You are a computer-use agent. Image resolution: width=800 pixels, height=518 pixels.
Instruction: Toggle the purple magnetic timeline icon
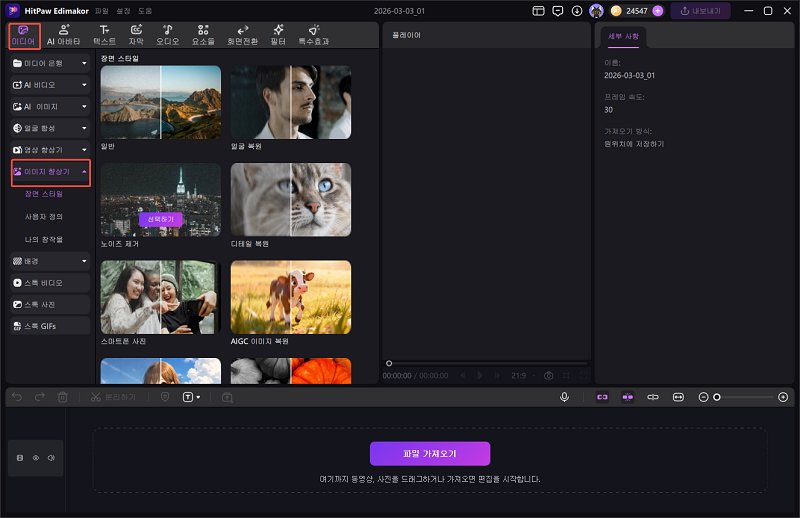pyautogui.click(x=628, y=397)
